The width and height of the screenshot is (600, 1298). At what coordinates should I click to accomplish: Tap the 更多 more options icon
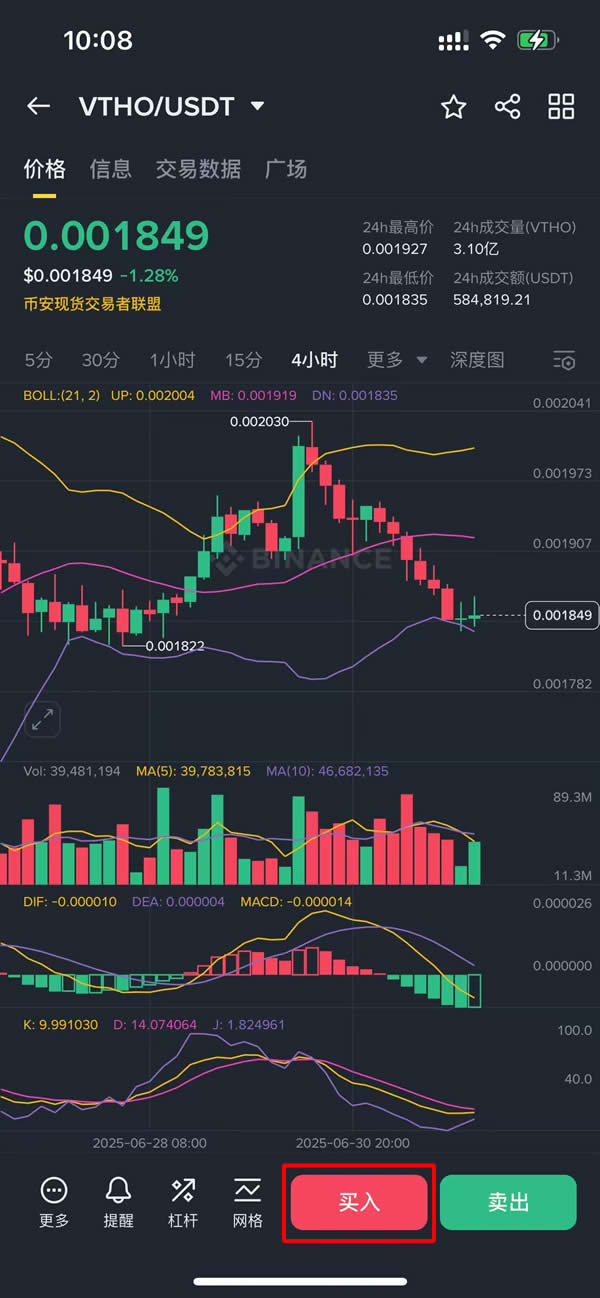coord(54,1201)
